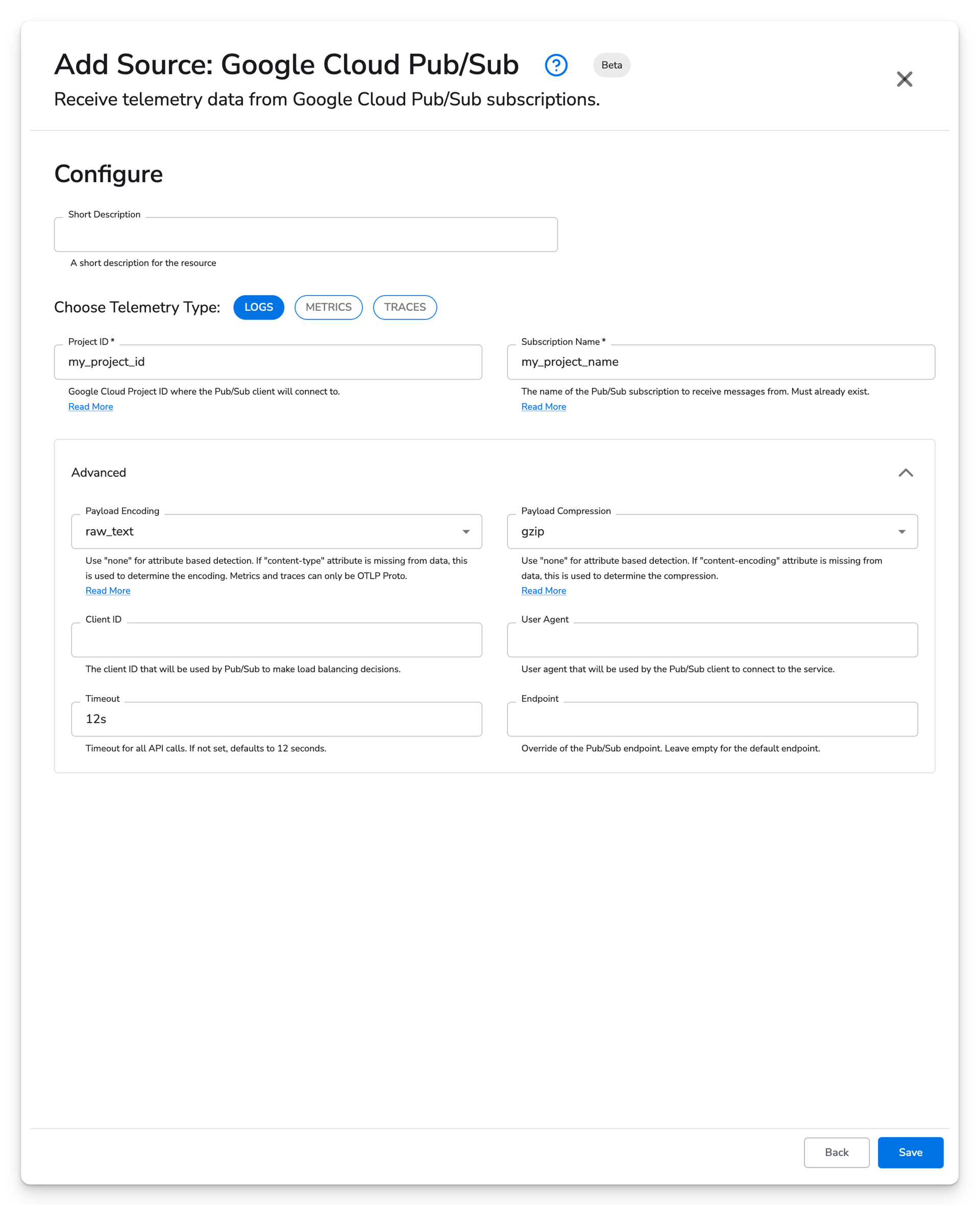Image resolution: width=980 pixels, height=1206 pixels.
Task: Focus the Short Description field
Action: tap(306, 234)
